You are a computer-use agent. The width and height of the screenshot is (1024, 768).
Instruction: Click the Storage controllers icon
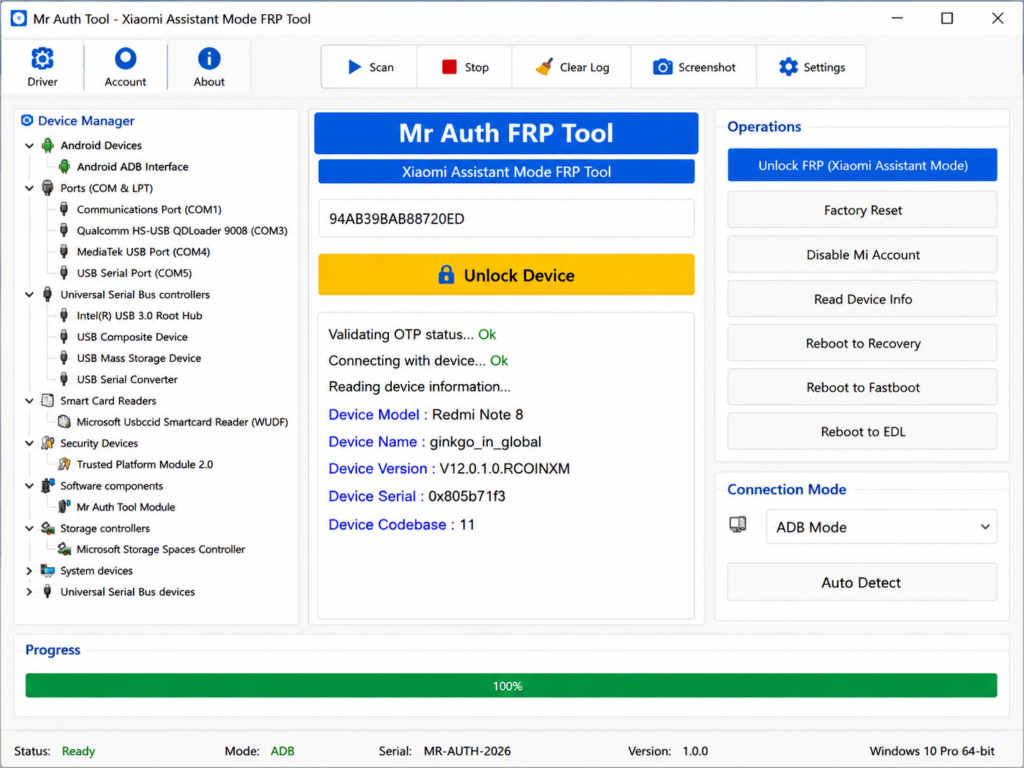[48, 528]
